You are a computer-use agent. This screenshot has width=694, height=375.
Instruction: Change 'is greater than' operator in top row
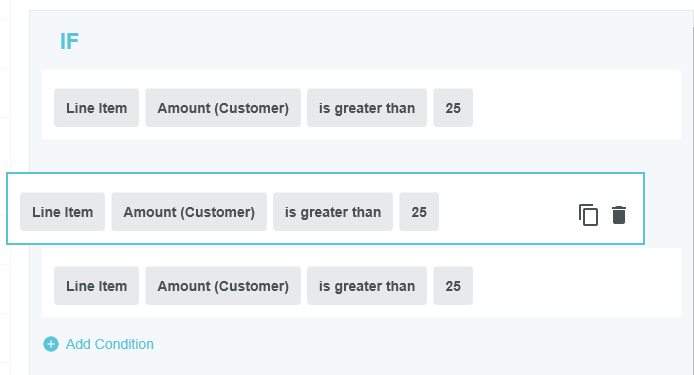click(367, 108)
